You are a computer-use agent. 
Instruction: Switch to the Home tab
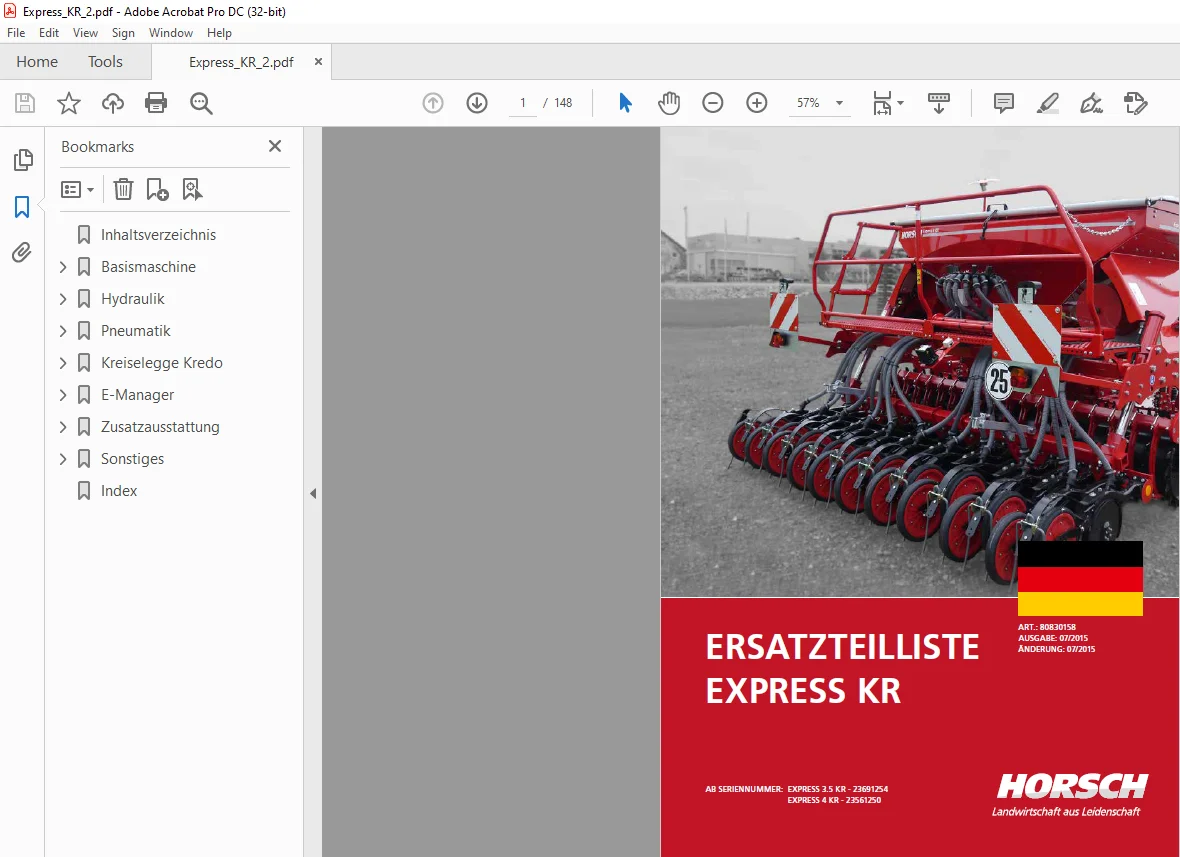point(37,62)
